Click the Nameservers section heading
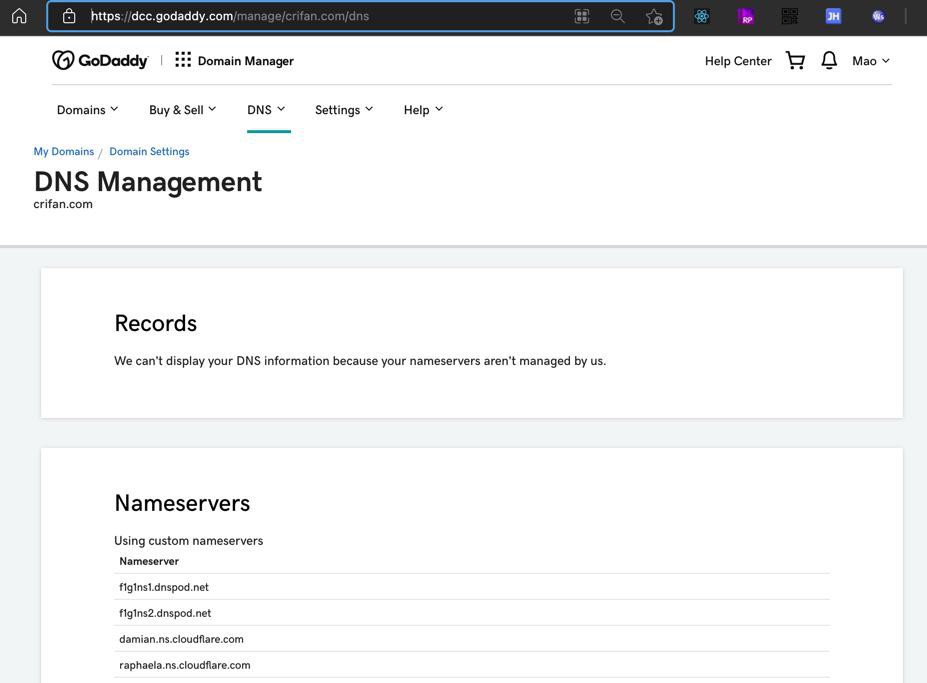The image size is (927, 683). tap(182, 503)
